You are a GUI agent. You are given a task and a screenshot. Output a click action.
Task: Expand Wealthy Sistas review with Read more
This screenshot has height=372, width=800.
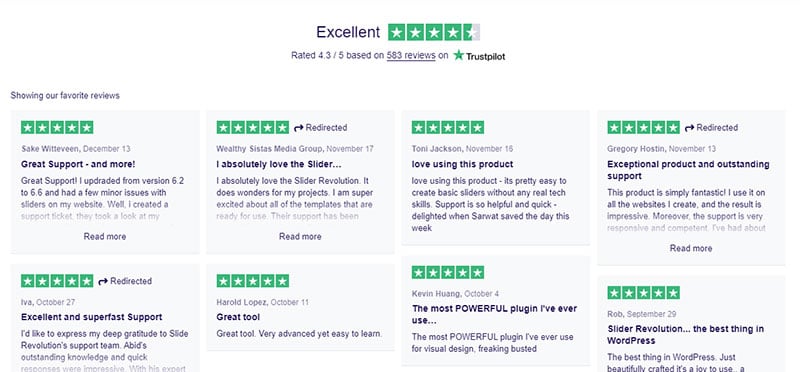click(x=300, y=236)
